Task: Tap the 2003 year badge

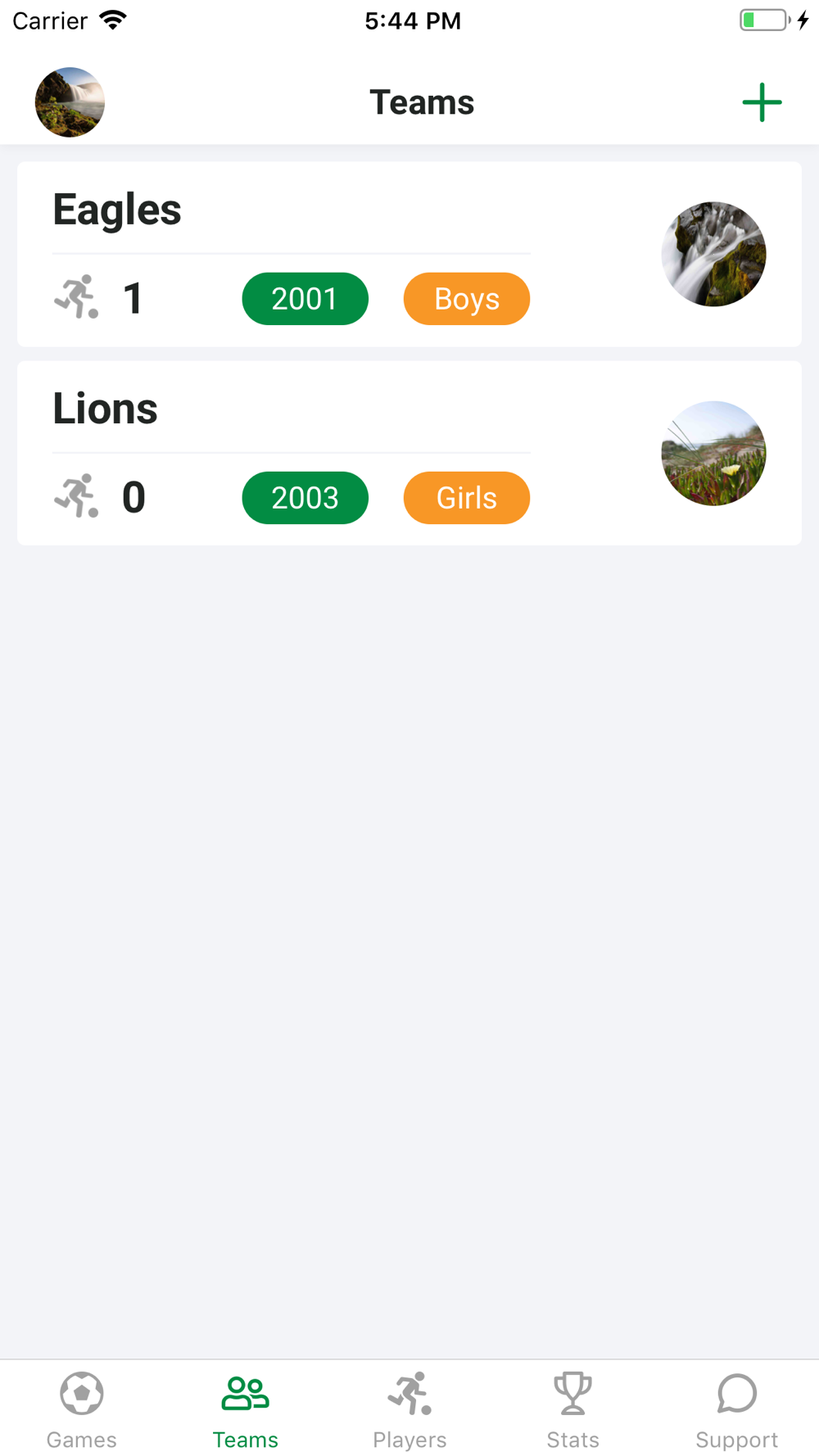Action: point(305,498)
